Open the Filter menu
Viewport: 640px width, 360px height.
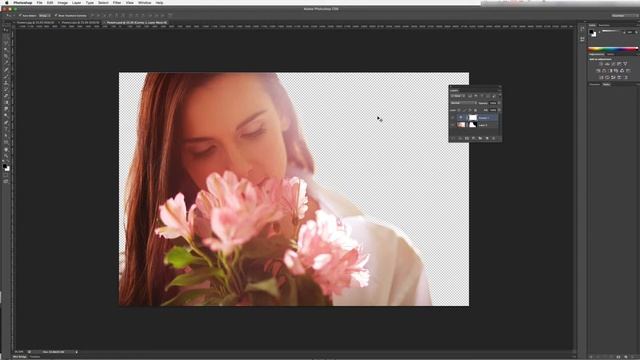pos(117,2)
